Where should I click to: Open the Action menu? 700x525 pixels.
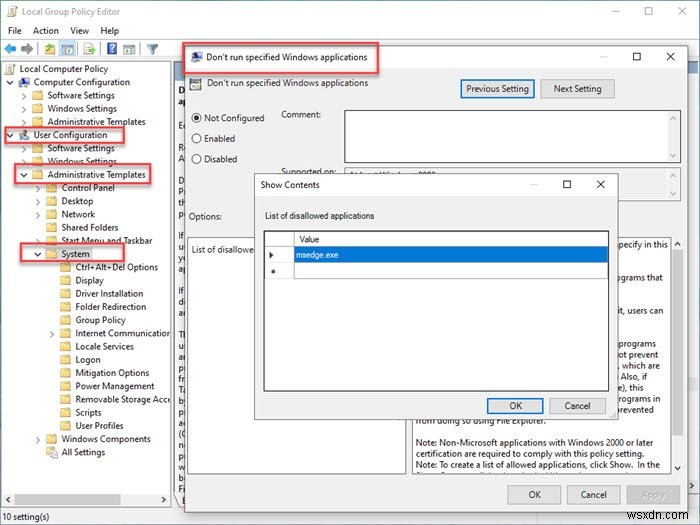(46, 30)
